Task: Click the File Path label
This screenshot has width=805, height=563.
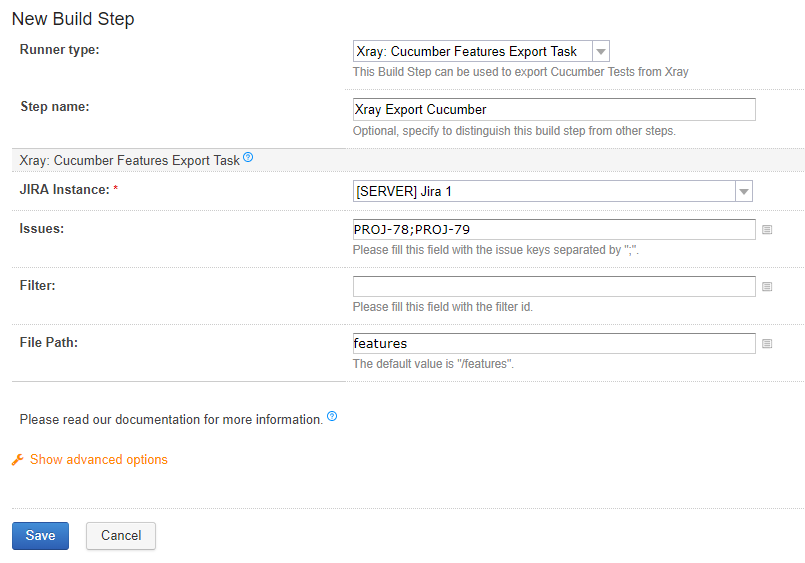Action: coord(49,342)
